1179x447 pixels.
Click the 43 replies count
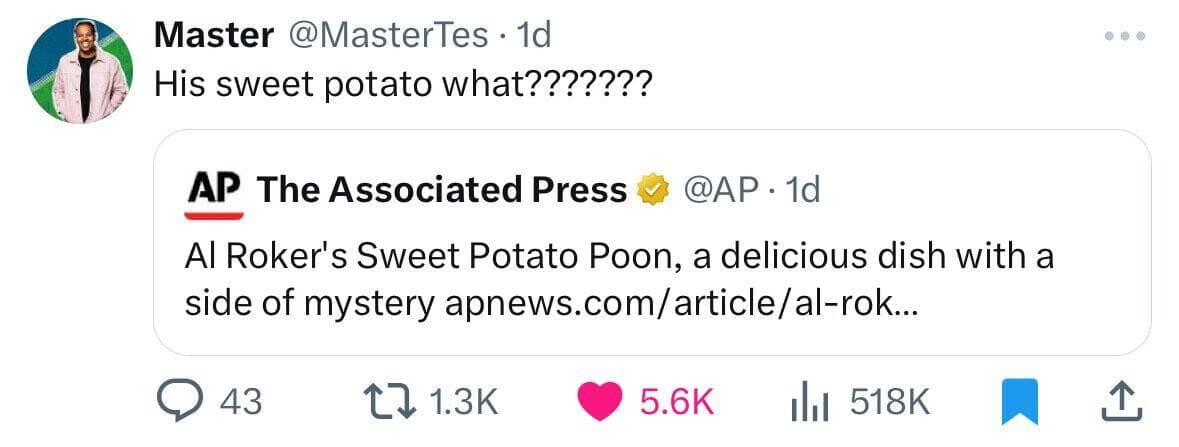pos(240,402)
